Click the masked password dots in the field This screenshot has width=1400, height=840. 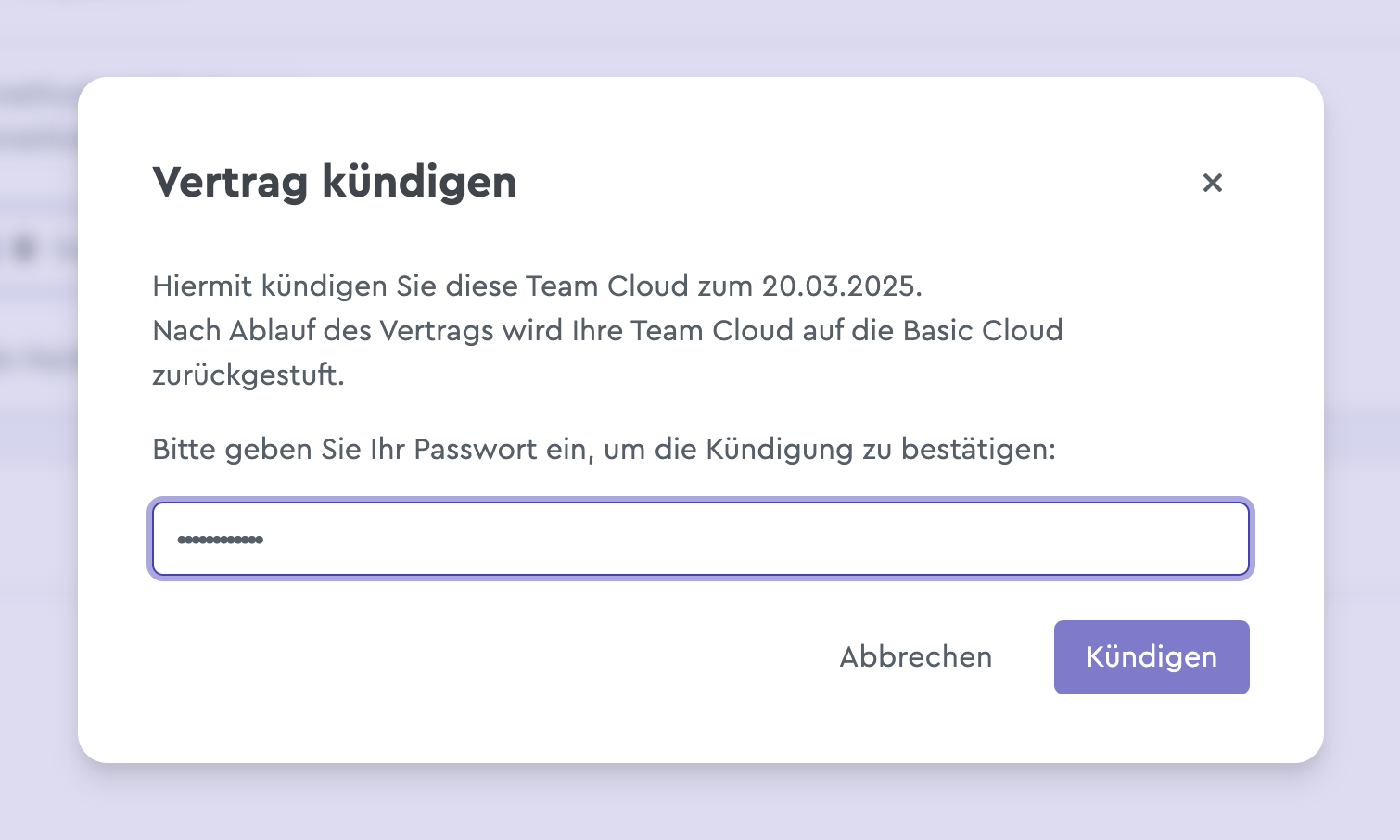pyautogui.click(x=221, y=540)
